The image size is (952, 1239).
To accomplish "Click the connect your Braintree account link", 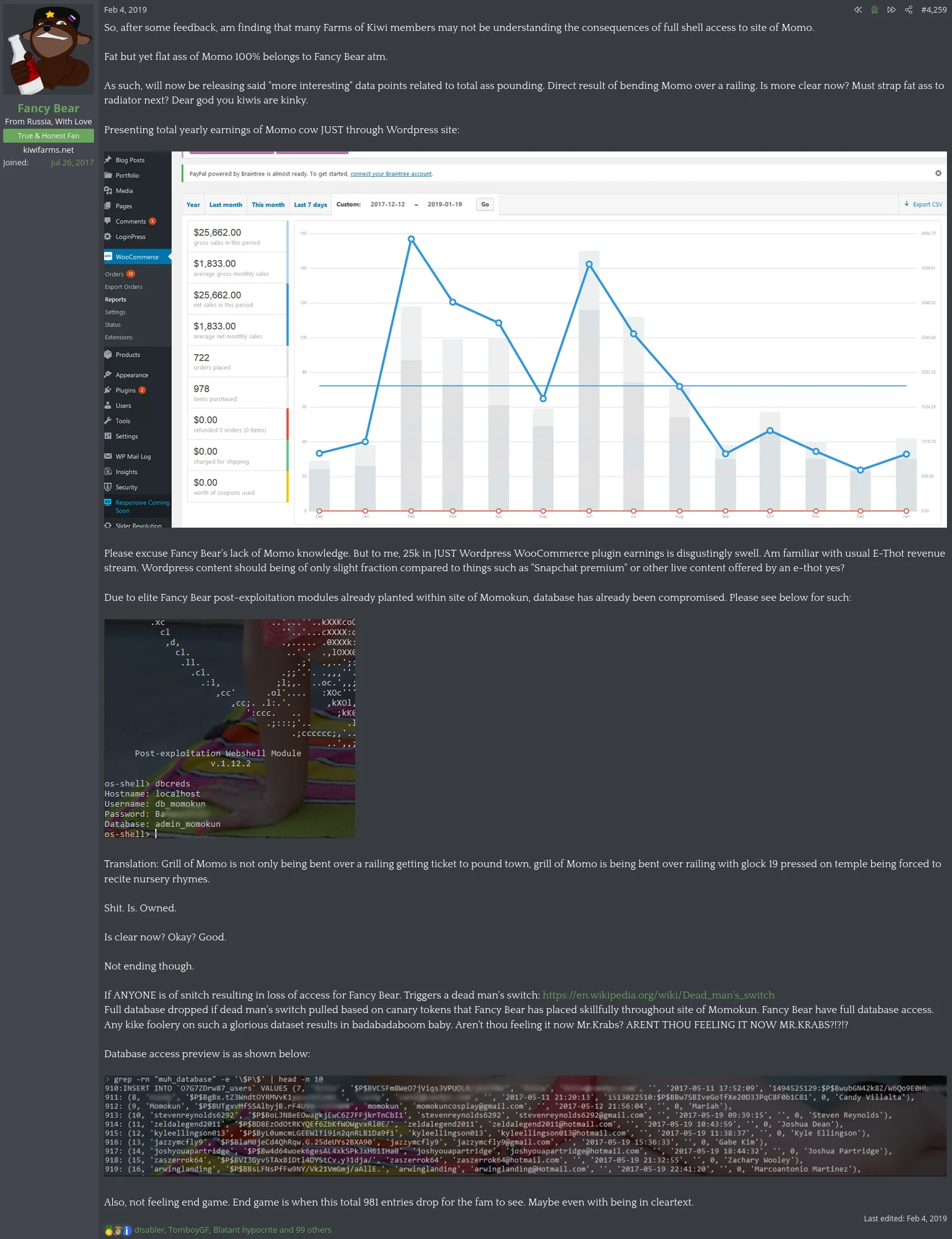I will (x=391, y=174).
